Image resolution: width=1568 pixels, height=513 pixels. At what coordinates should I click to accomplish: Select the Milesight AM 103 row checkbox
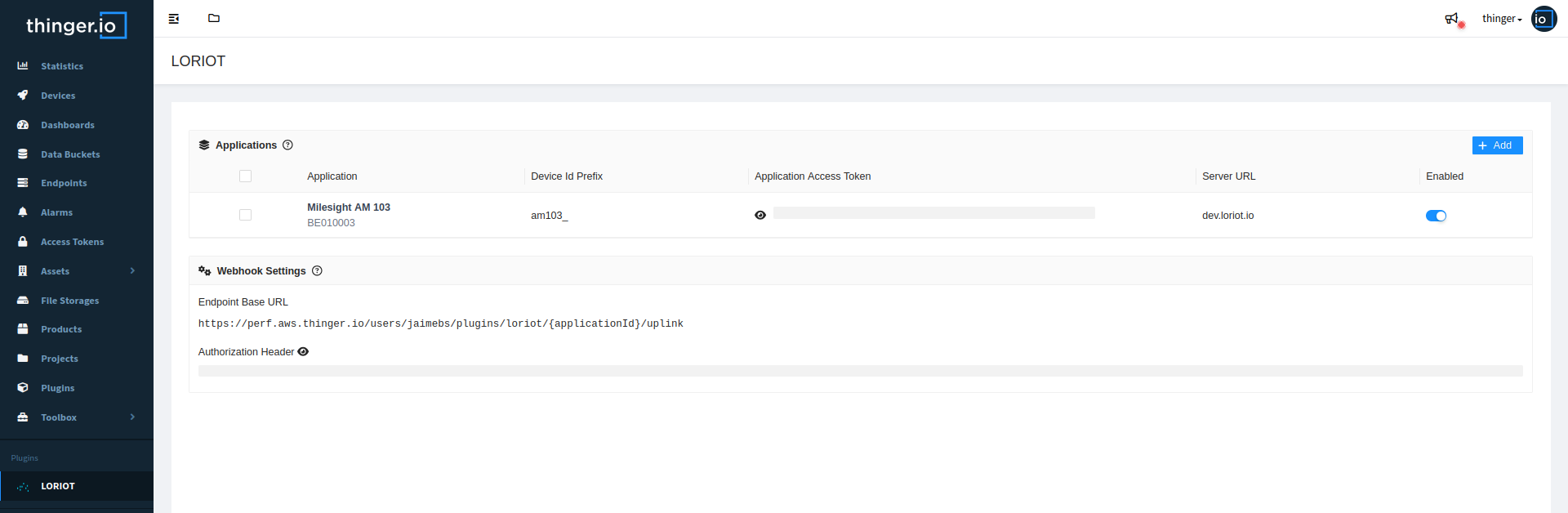coord(245,215)
